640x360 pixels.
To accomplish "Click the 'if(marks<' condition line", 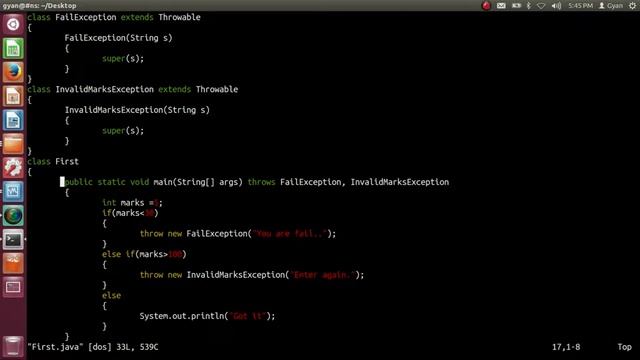I will pos(130,213).
